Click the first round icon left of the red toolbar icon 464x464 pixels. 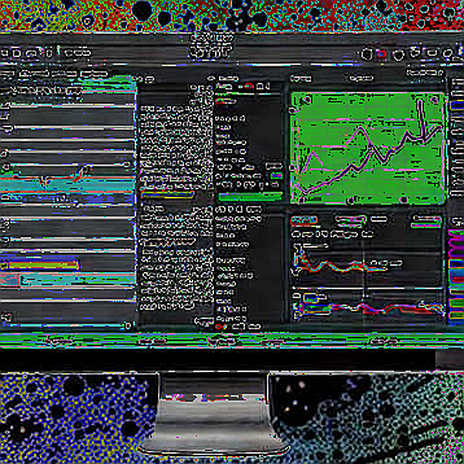click(367, 54)
